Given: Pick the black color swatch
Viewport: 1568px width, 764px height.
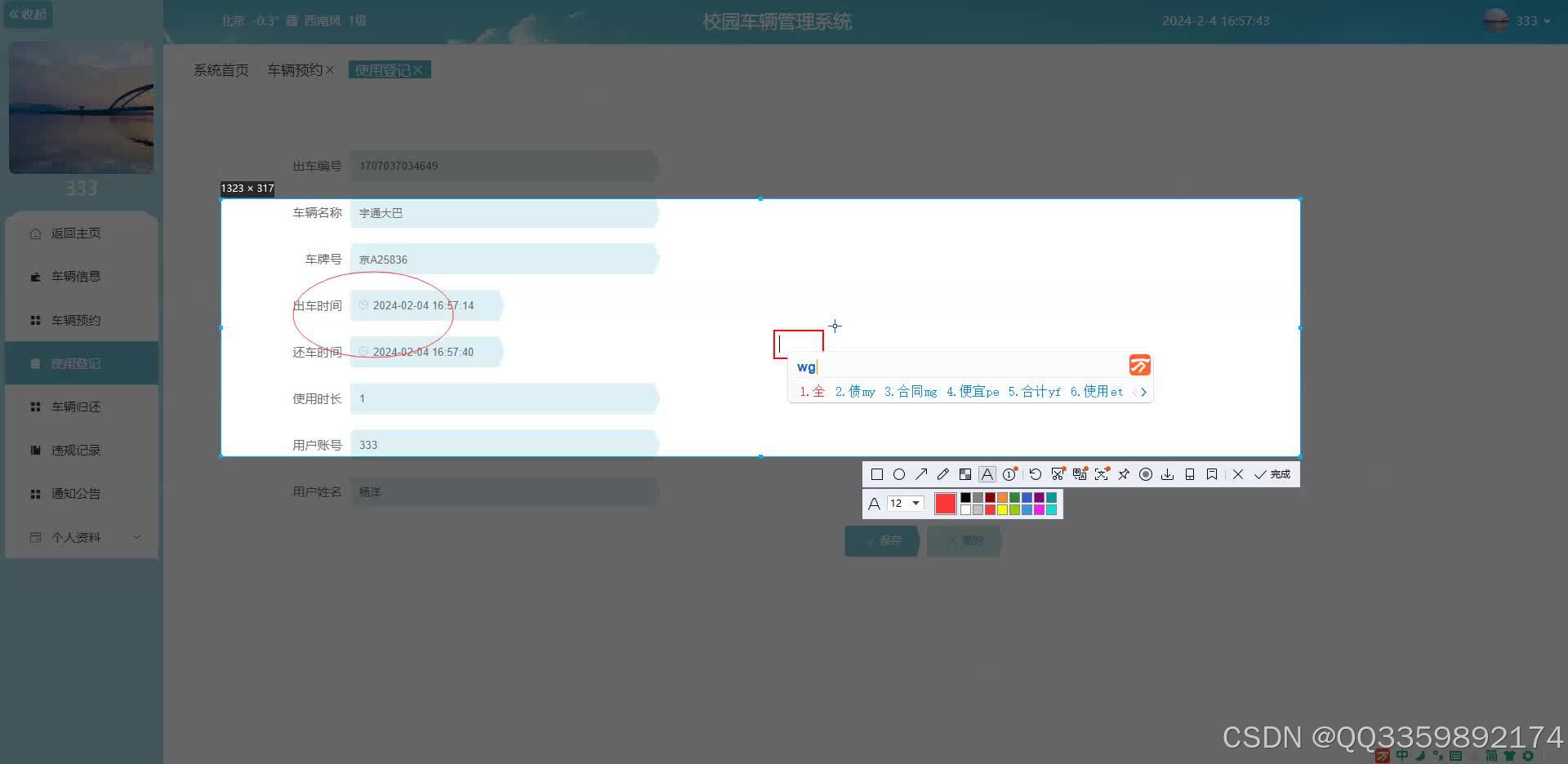Looking at the screenshot, I should [x=965, y=497].
